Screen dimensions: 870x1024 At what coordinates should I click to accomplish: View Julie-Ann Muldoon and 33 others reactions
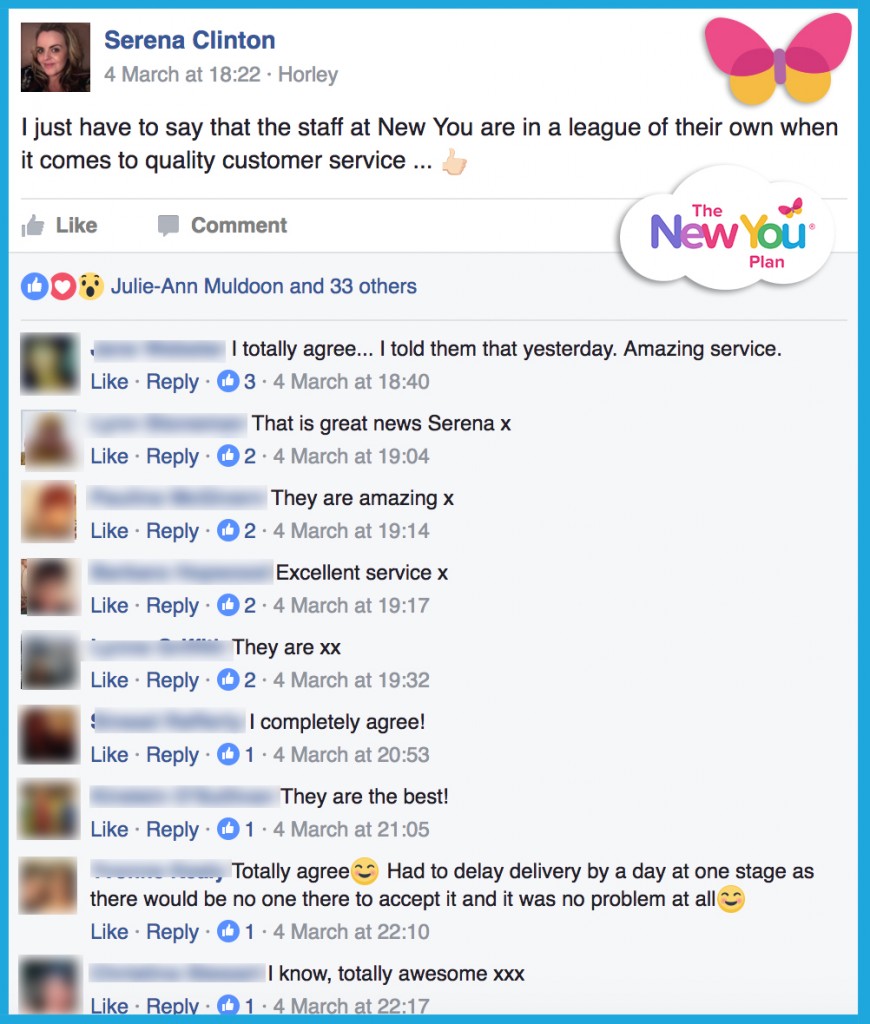[263, 286]
